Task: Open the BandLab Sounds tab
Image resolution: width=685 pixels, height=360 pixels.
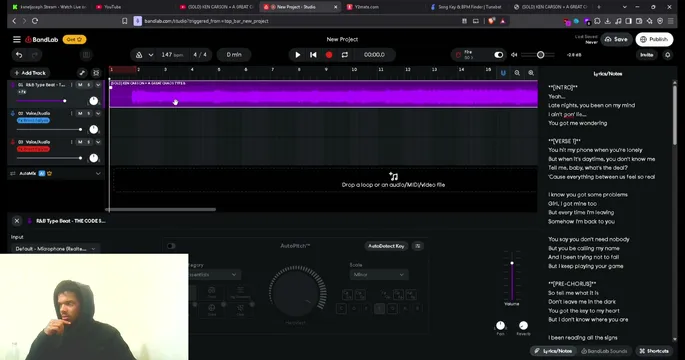Action: (x=604, y=351)
